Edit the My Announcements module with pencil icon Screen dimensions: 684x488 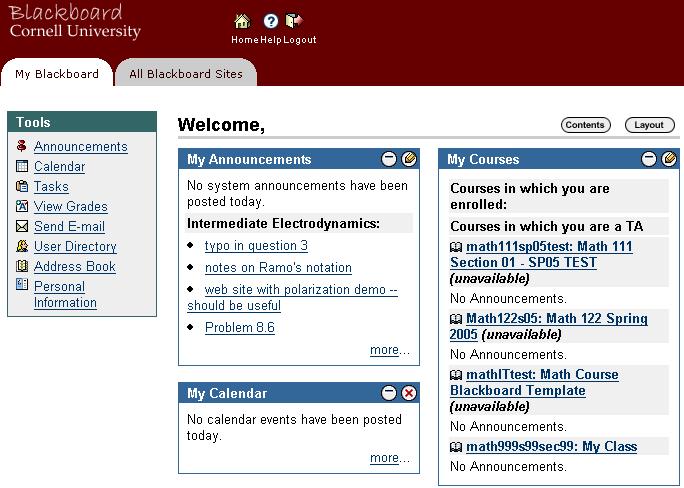[x=409, y=159]
